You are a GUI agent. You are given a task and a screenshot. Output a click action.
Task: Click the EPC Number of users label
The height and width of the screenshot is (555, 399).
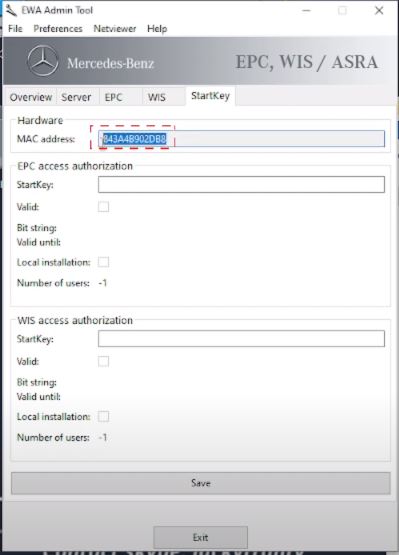[x=53, y=283]
